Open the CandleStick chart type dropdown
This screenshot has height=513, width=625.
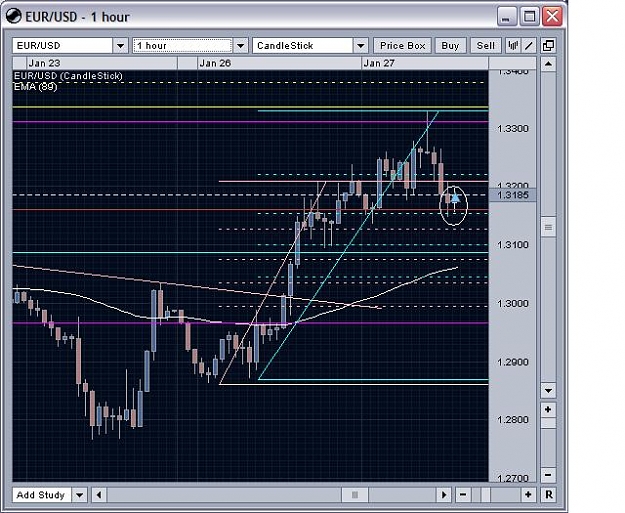(x=360, y=46)
